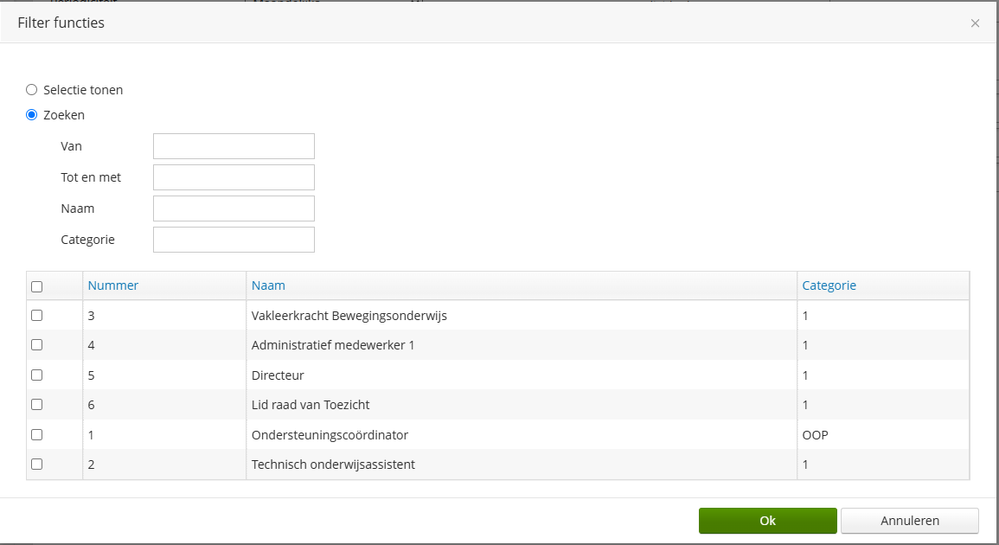Click the Directeur name cell
This screenshot has width=999, height=545.
(278, 375)
